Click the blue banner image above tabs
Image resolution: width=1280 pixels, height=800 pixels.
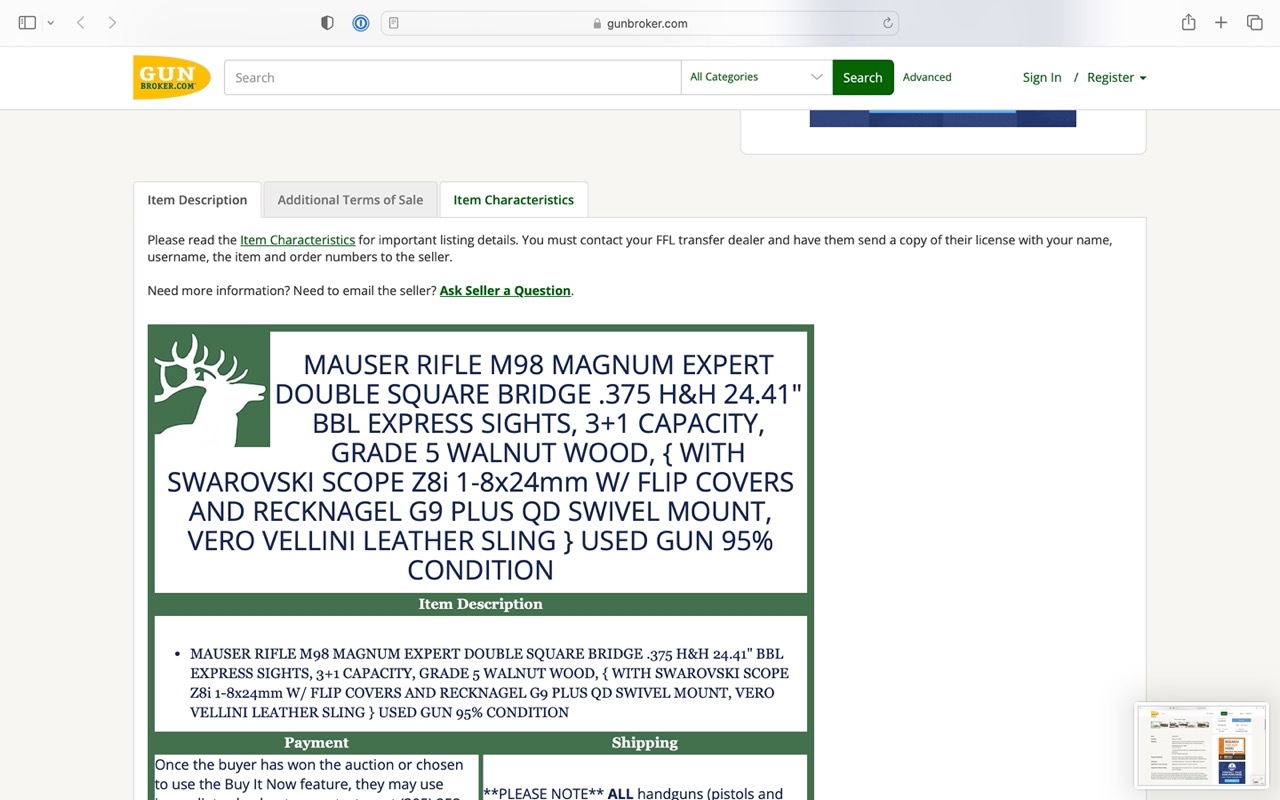click(942, 119)
